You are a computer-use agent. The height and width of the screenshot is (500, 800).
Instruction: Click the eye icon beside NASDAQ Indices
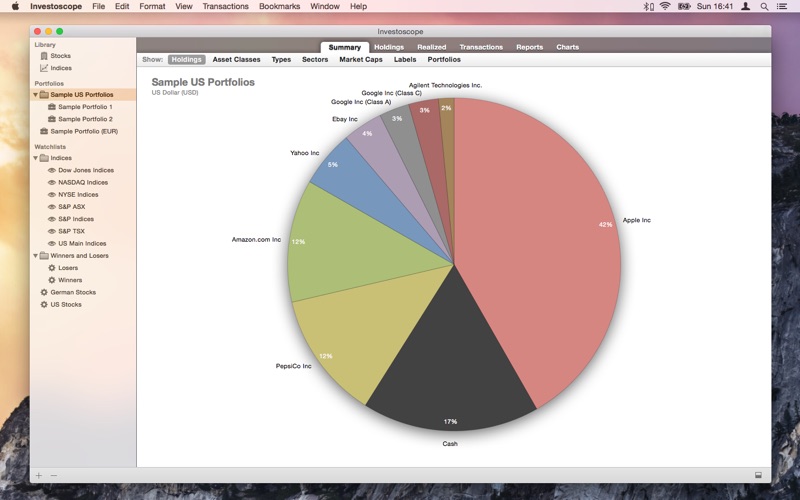[52, 182]
